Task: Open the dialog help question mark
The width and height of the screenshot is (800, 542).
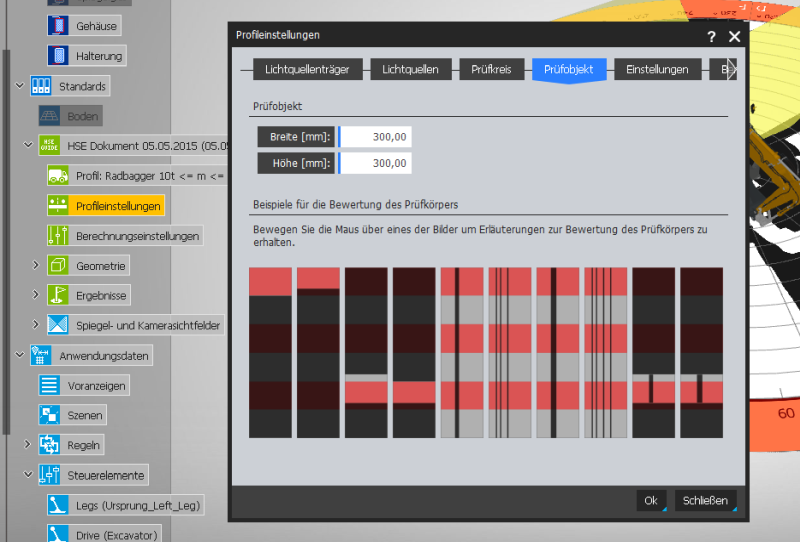Action: point(711,36)
